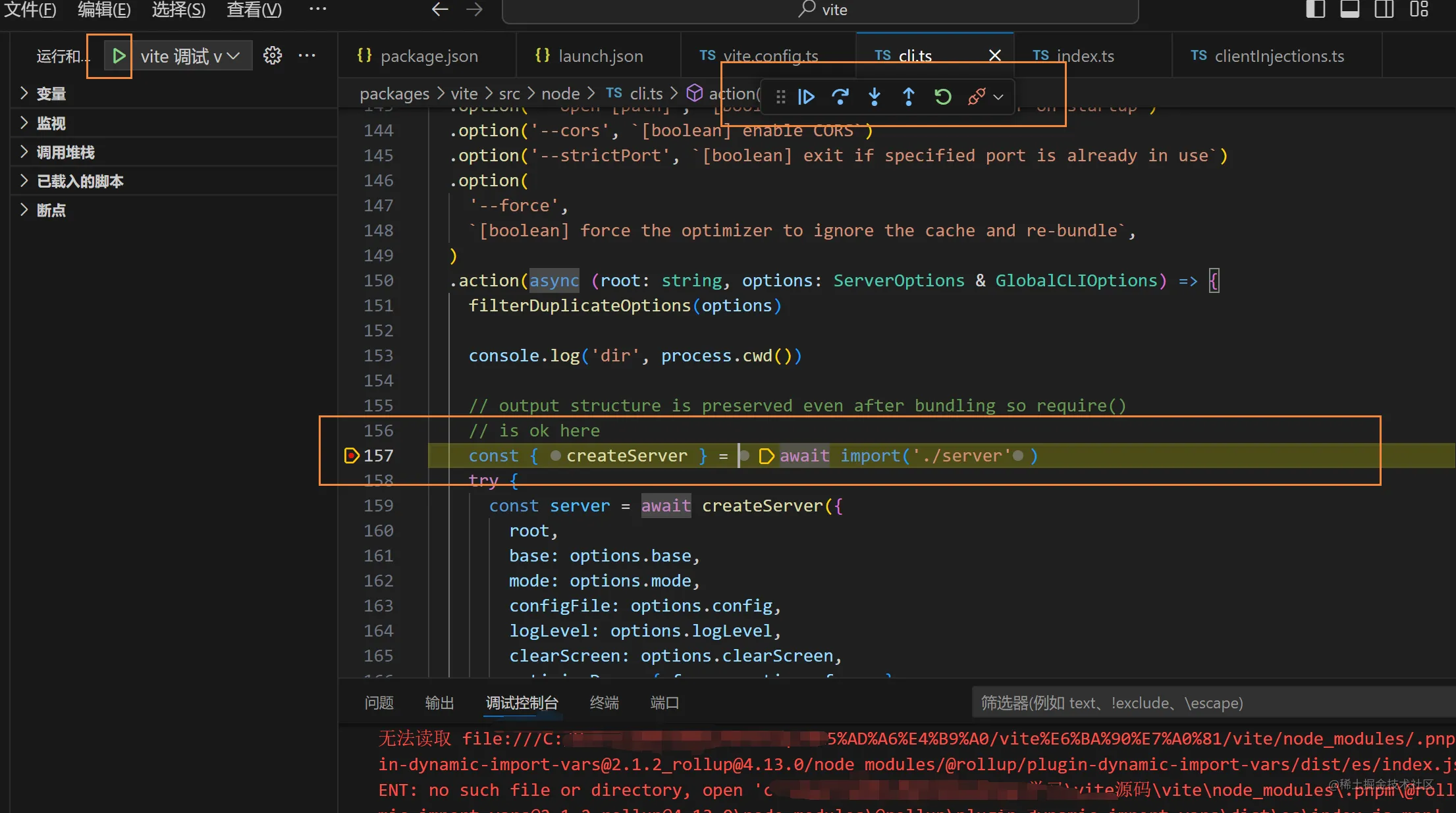Screen dimensions: 1456x813
Task: Open the 编辑(E) menu
Action: pos(104,9)
